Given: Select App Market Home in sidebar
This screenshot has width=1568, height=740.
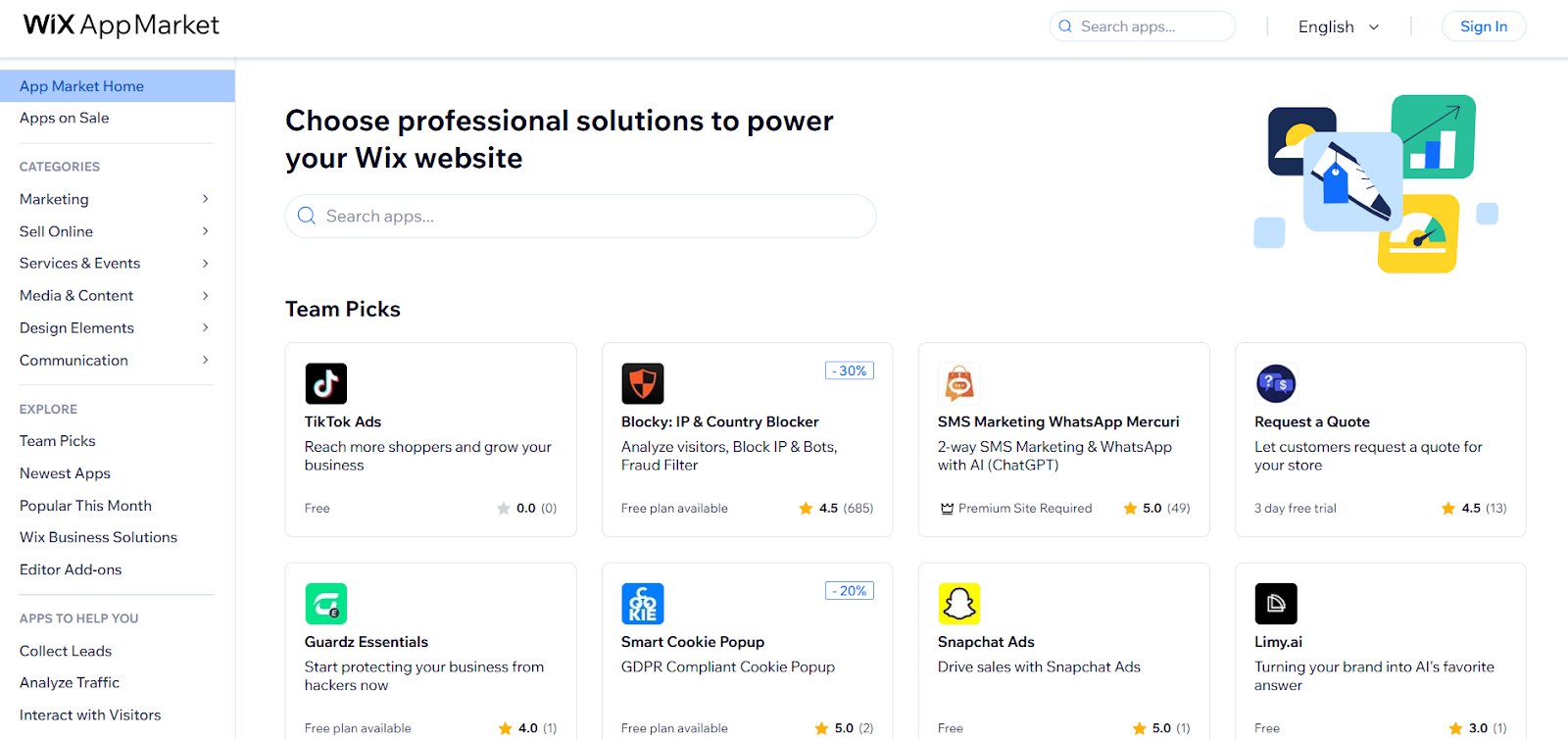Looking at the screenshot, I should (x=118, y=86).
